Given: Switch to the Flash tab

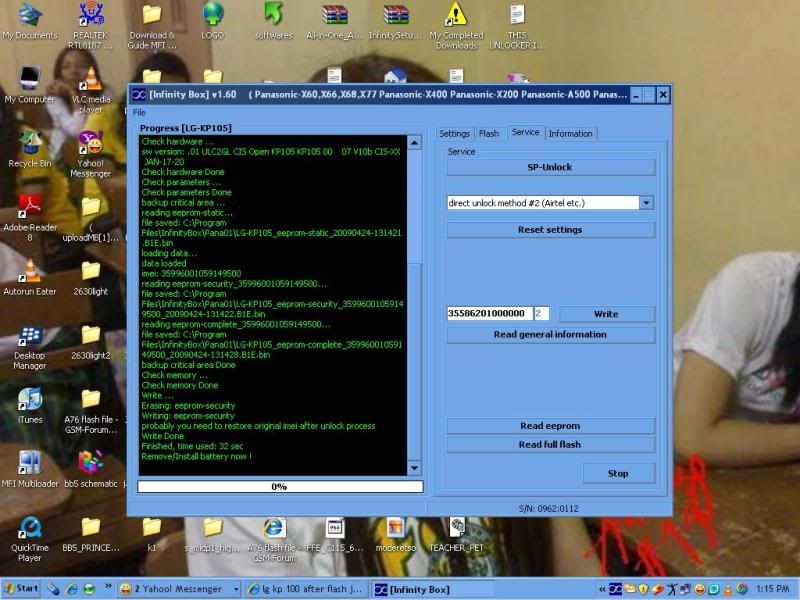Looking at the screenshot, I should point(489,134).
